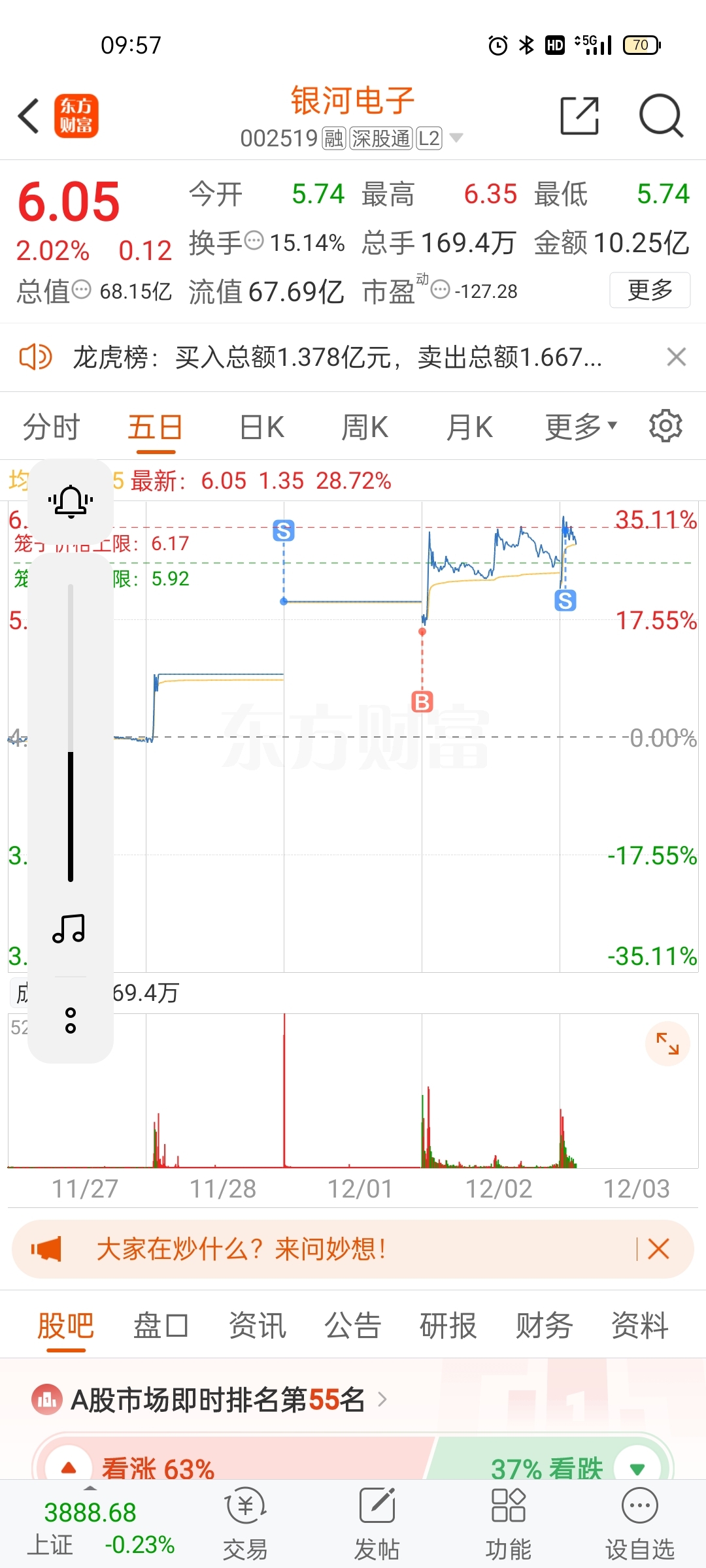This screenshot has width=706, height=1568.
Task: Open the 更多 chart period dropdown
Action: 581,427
